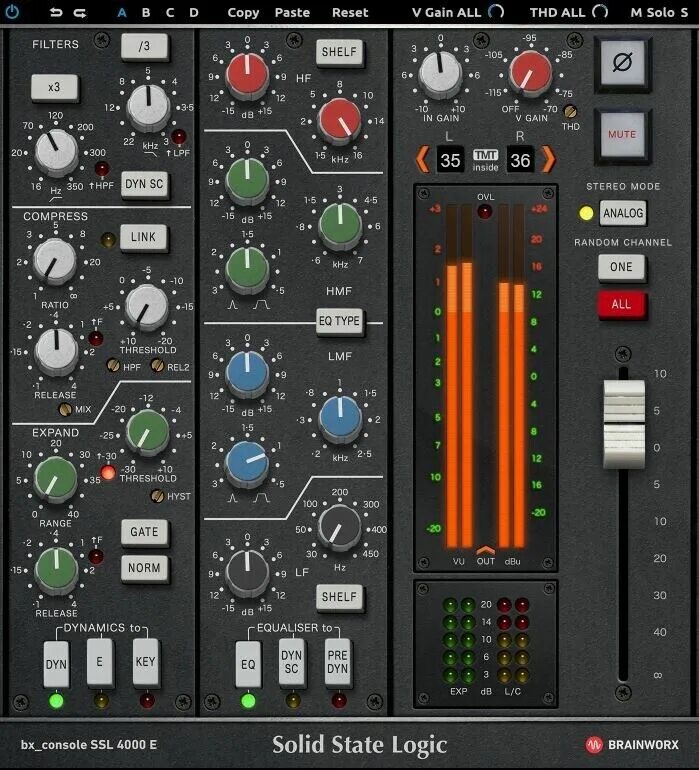Toggle the GATE button
The height and width of the screenshot is (770, 699).
pos(144,532)
